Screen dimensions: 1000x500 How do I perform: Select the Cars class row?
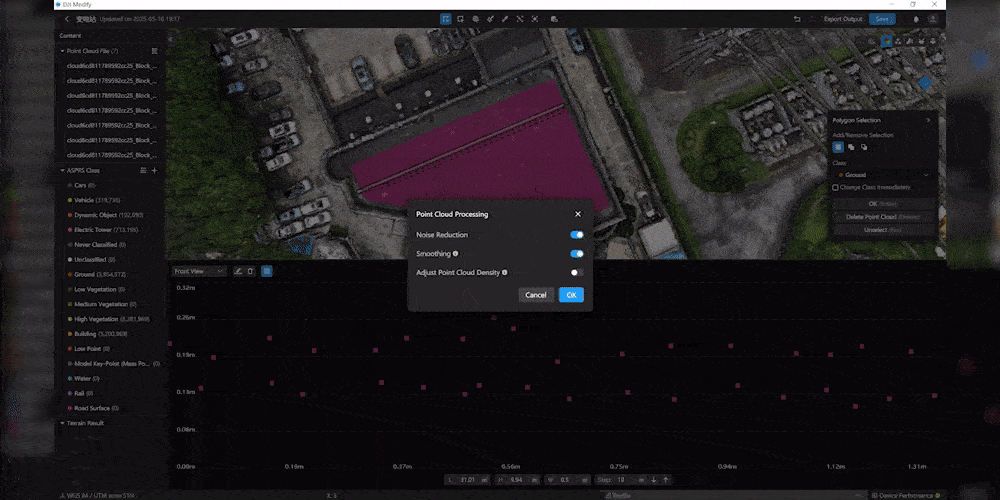112,185
